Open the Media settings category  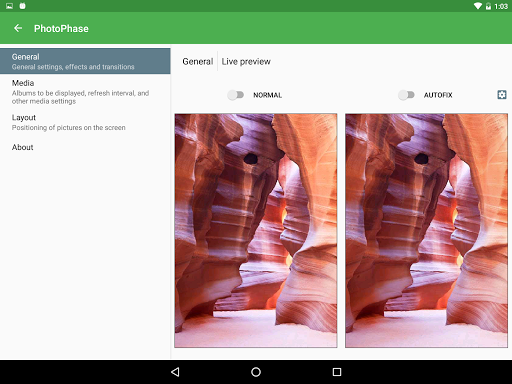pyautogui.click(x=85, y=92)
